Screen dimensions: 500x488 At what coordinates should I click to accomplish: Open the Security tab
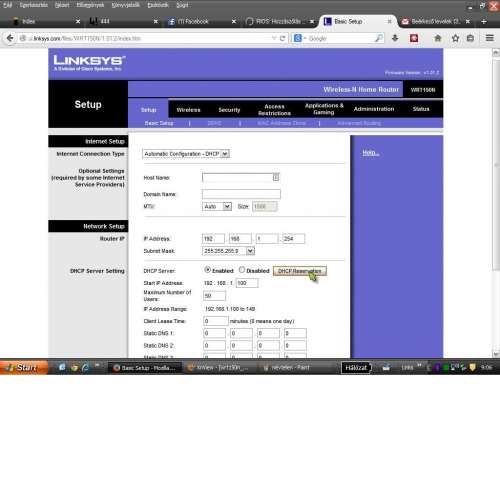pos(229,110)
